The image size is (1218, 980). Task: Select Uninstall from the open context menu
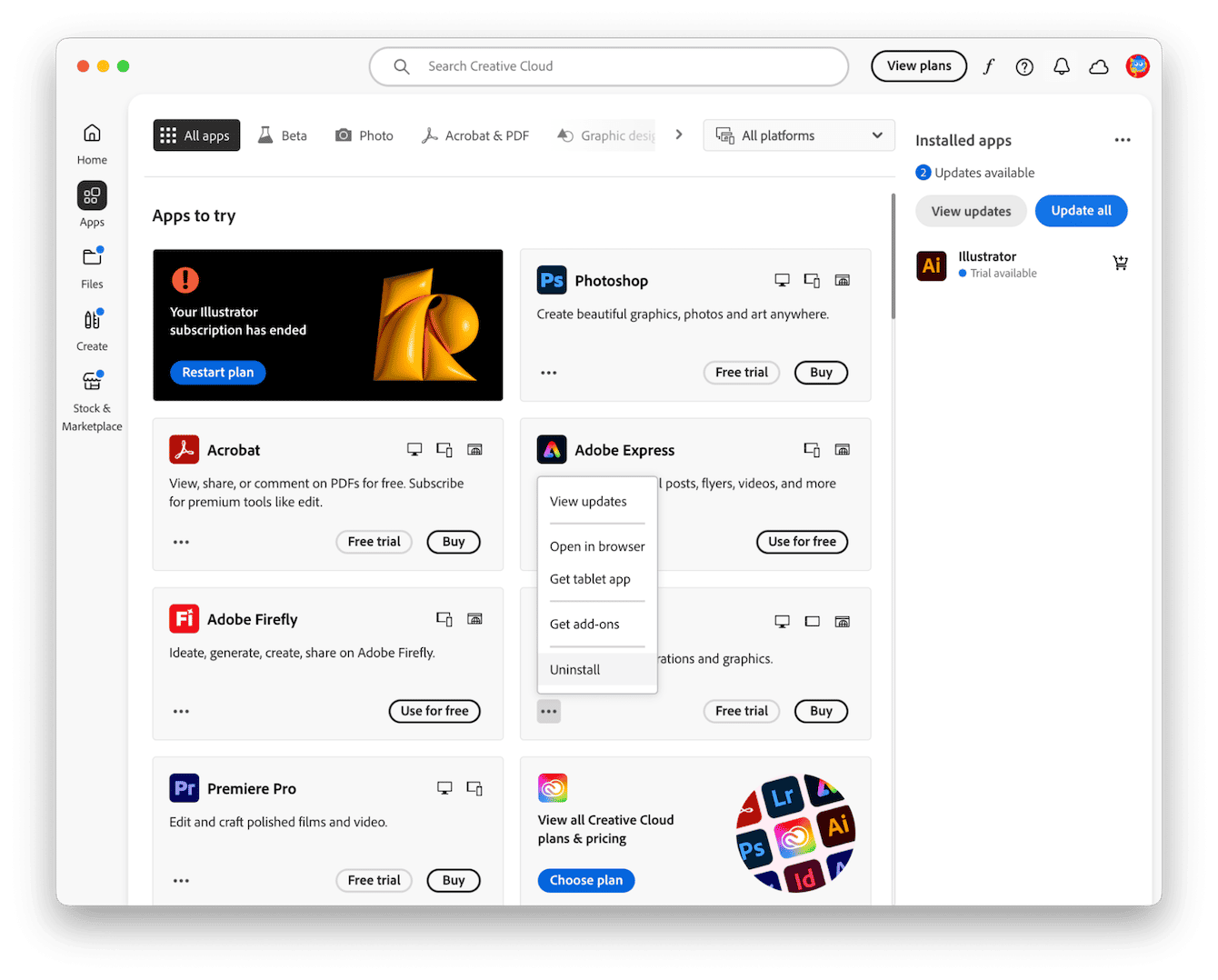pyautogui.click(x=574, y=669)
